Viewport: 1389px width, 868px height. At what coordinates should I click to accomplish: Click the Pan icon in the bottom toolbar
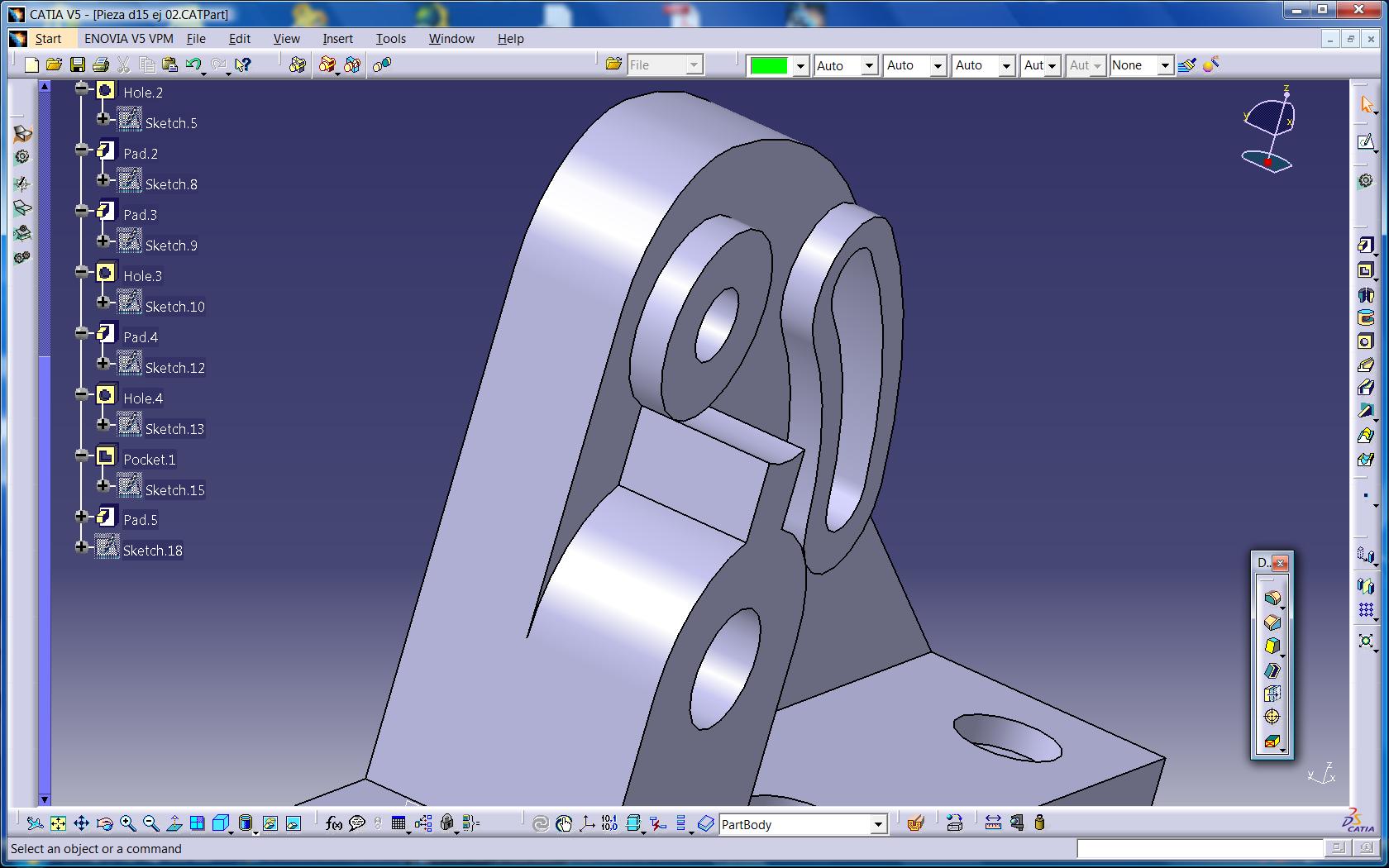pos(81,823)
